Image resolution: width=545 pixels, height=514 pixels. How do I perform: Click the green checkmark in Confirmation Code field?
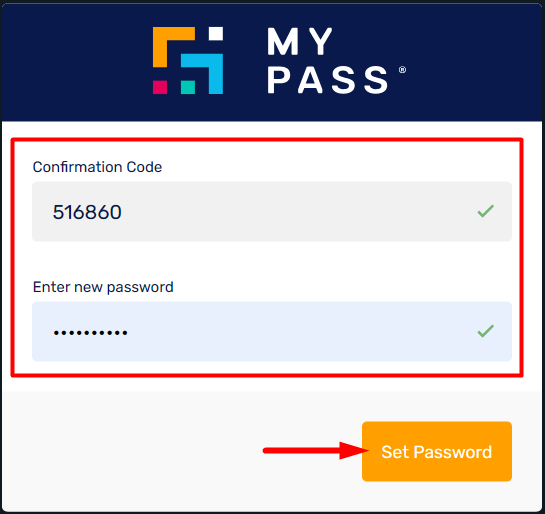[x=486, y=211]
